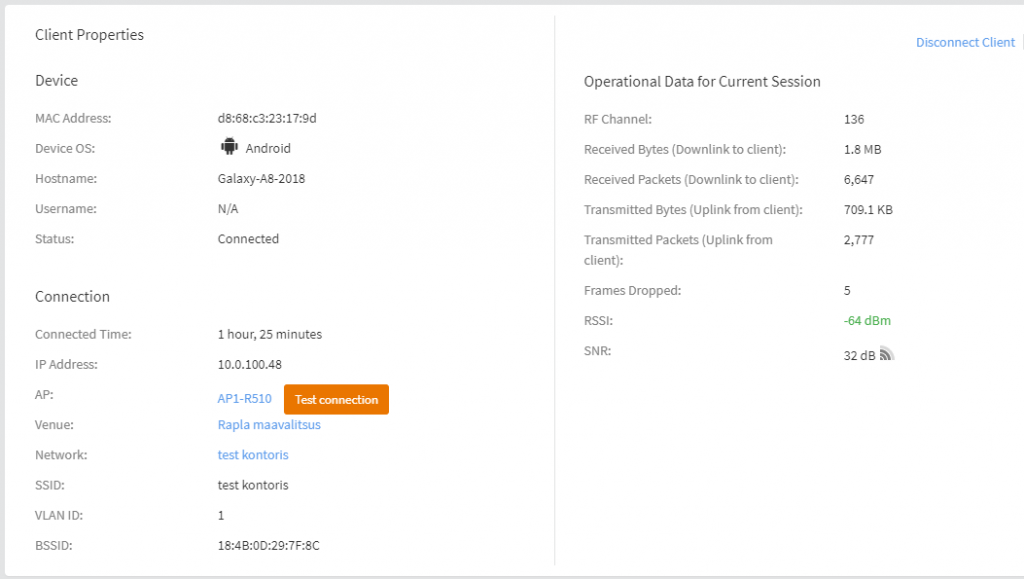Open the AP1-R510 access point link
This screenshot has height=579, width=1024.
click(x=244, y=399)
